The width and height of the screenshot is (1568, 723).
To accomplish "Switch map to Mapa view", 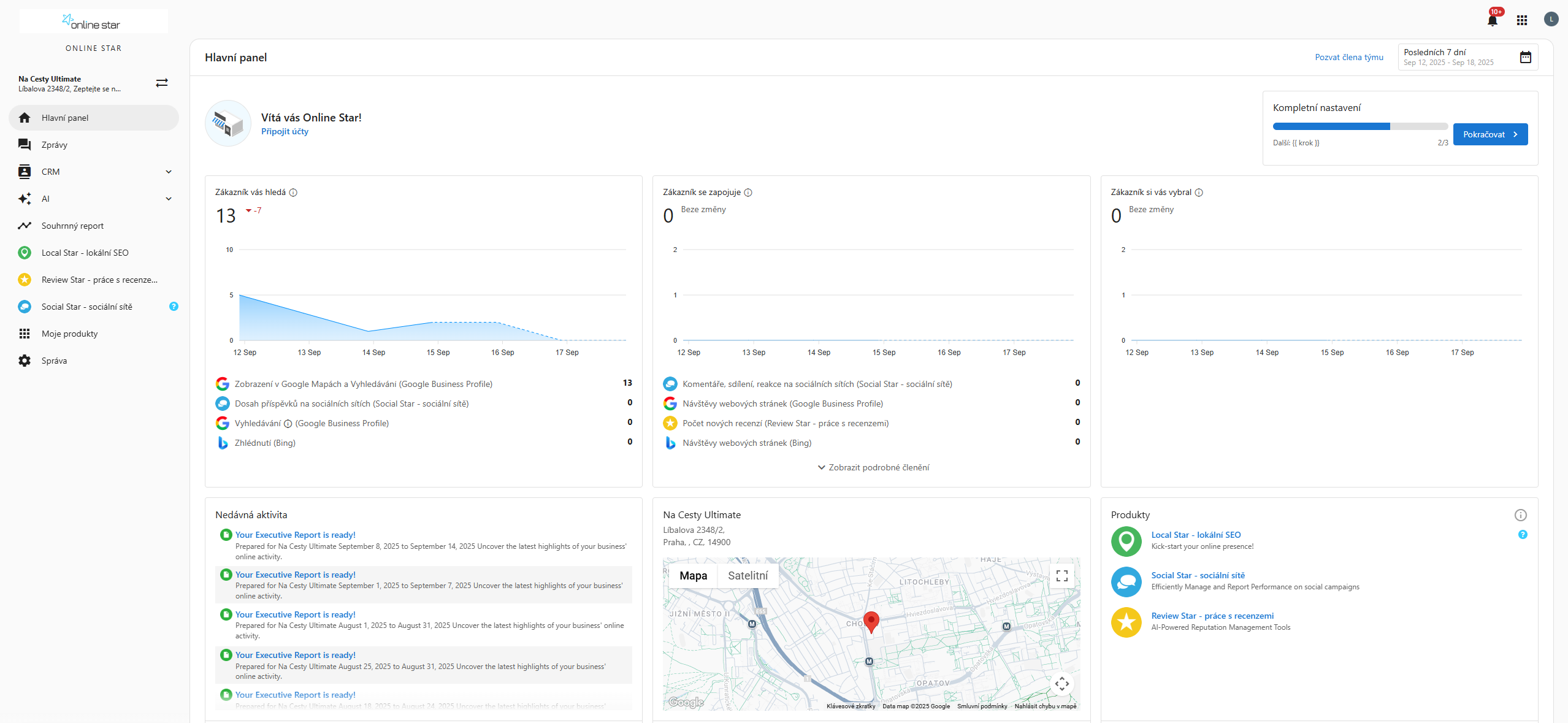I will 693,576.
